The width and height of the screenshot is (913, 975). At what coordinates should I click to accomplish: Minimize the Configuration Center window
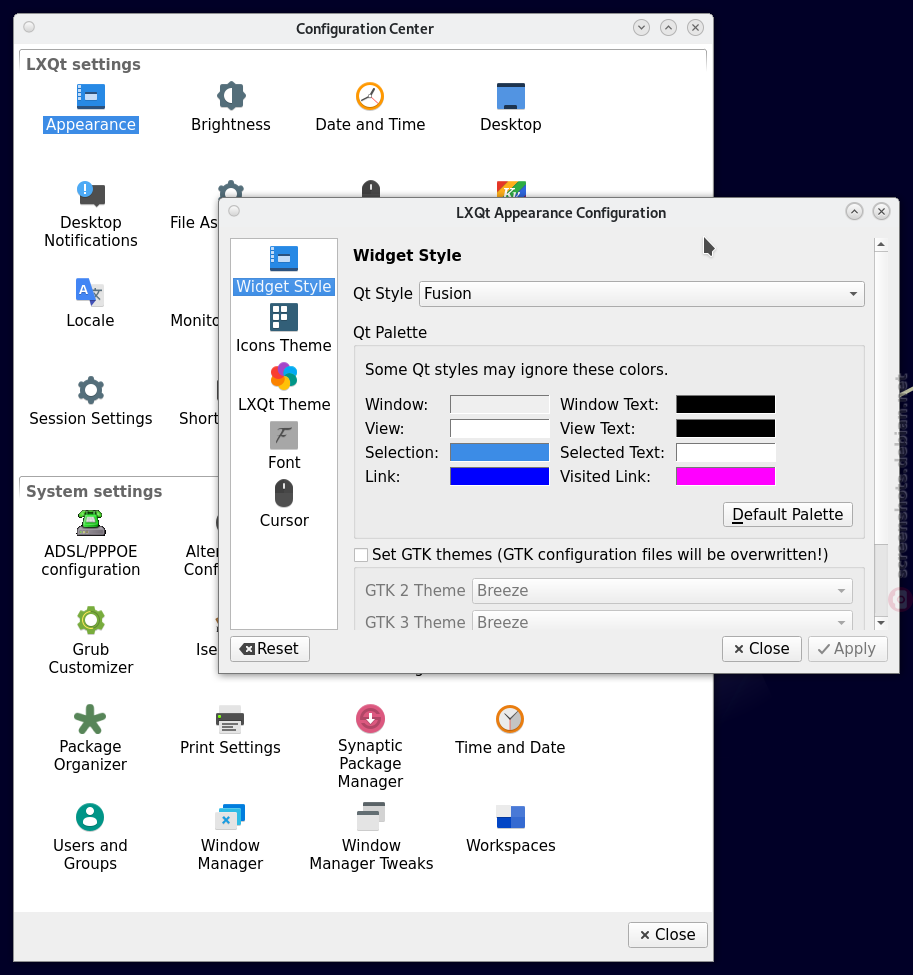pos(641,27)
